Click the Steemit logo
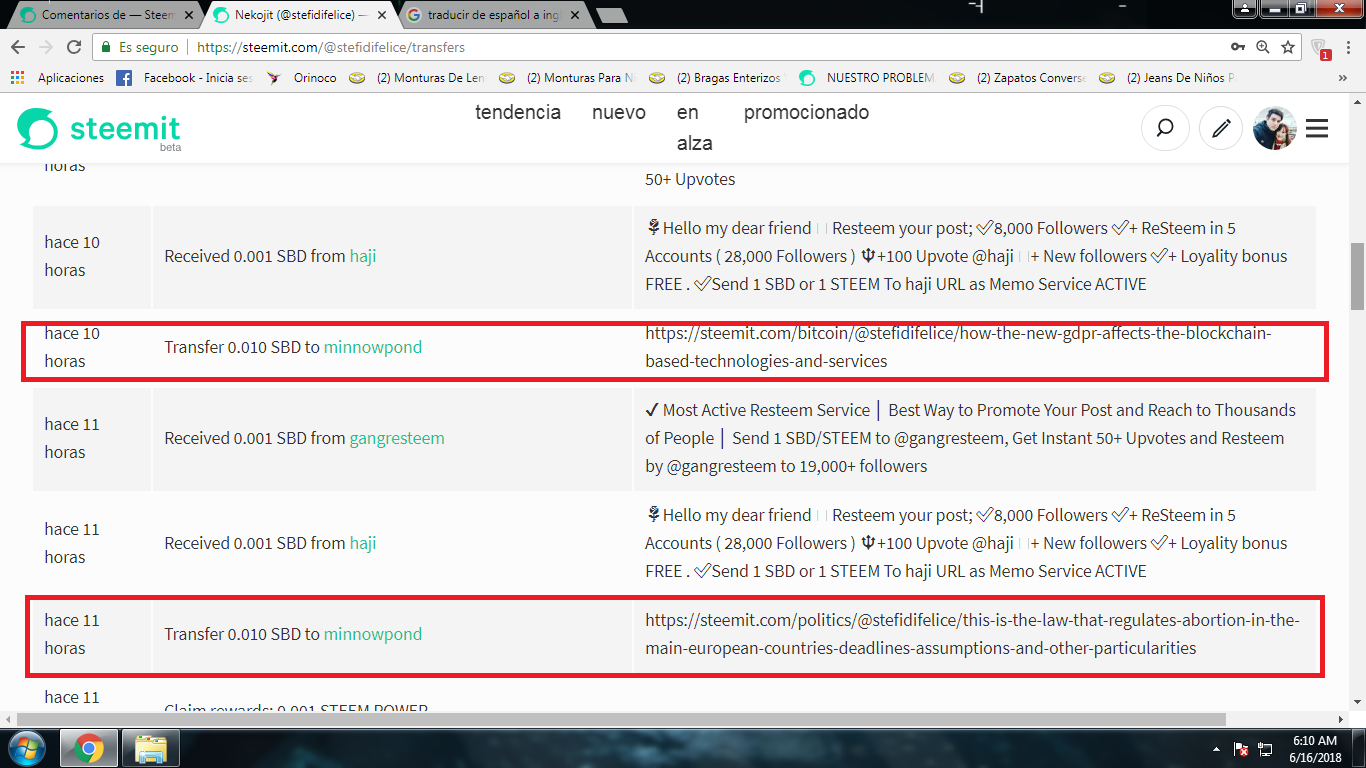The height and width of the screenshot is (768, 1366). point(99,130)
